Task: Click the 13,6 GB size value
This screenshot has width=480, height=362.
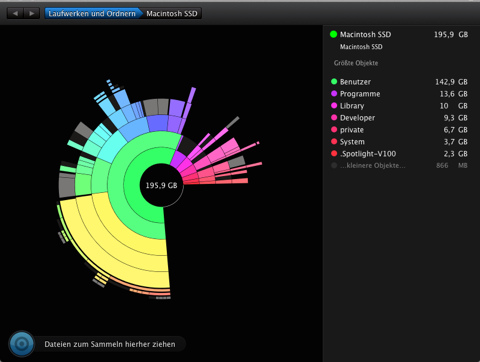Action: point(453,94)
